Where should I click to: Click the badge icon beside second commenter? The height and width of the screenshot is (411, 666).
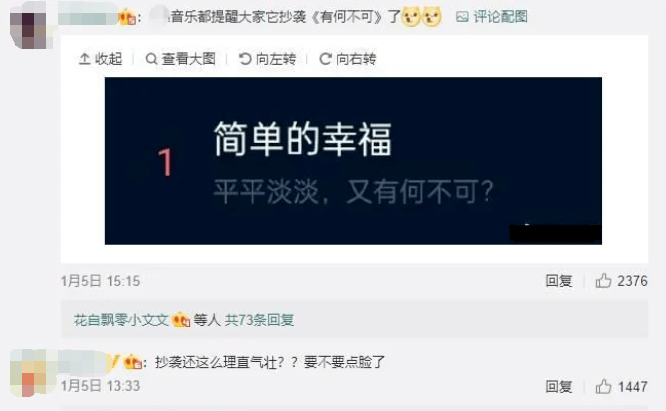pos(133,362)
